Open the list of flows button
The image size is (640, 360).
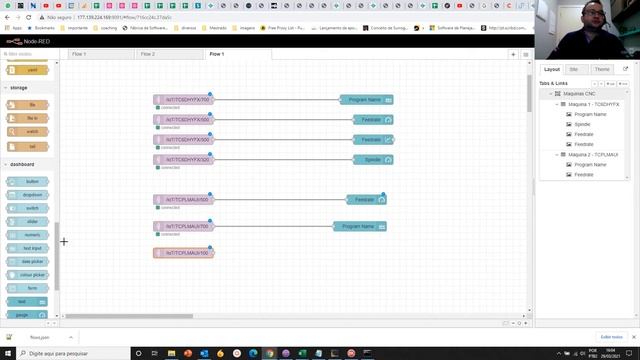pyautogui.click(x=526, y=54)
